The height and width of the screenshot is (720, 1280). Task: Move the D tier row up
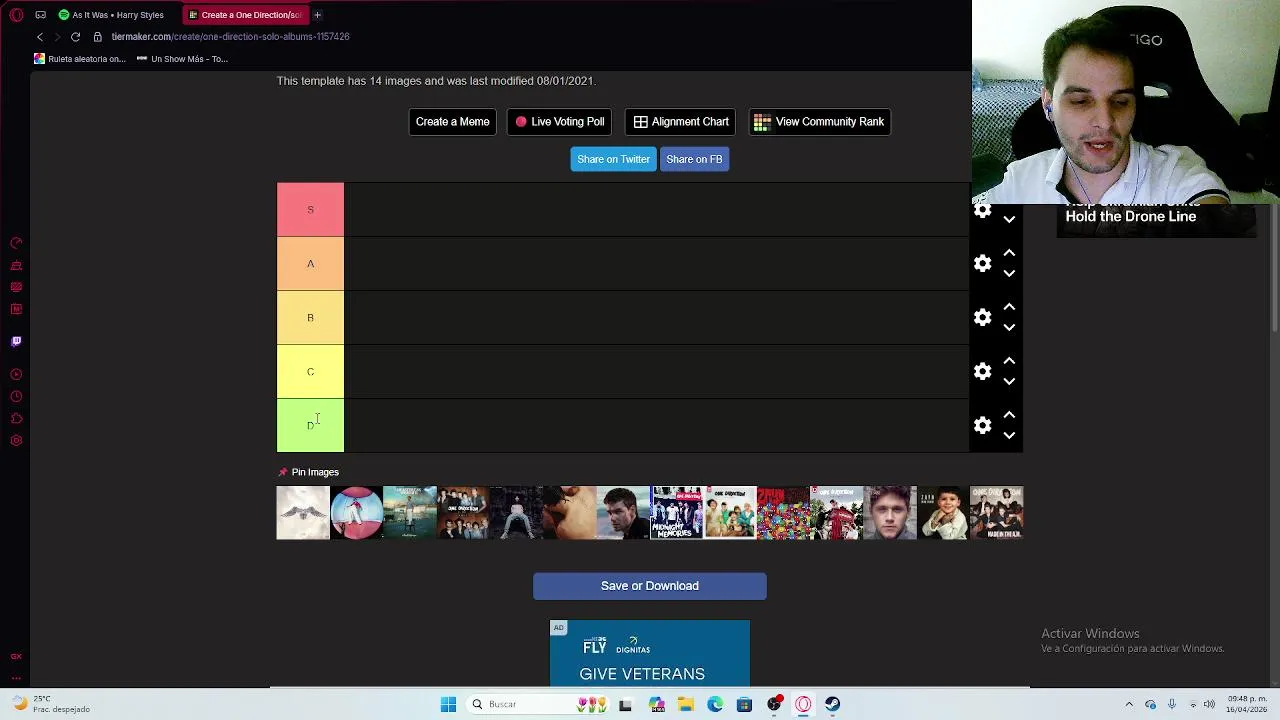click(x=1009, y=415)
